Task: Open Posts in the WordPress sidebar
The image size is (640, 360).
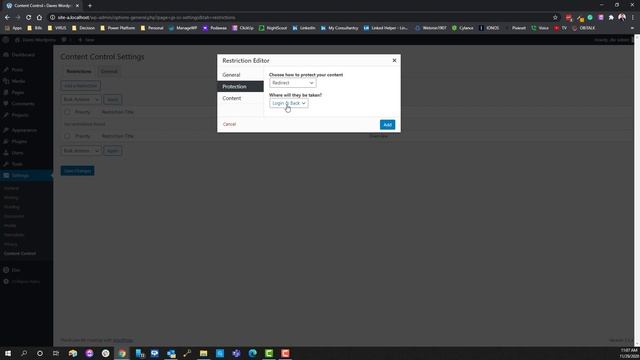Action: tap(17, 70)
